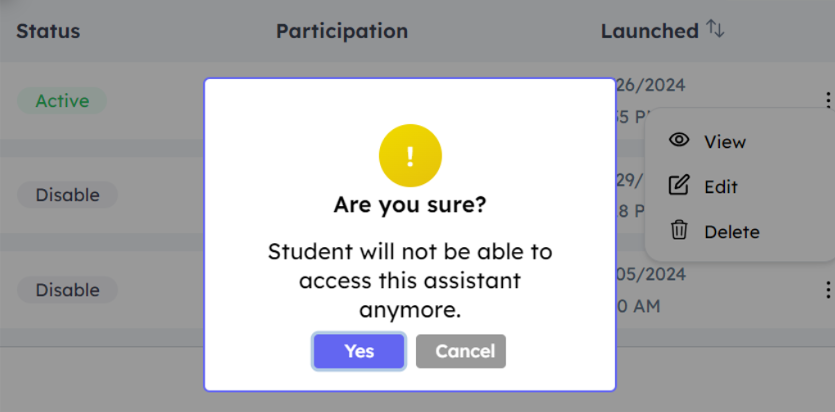Pick the Delete menu entry text
The height and width of the screenshot is (412, 835).
tap(732, 232)
